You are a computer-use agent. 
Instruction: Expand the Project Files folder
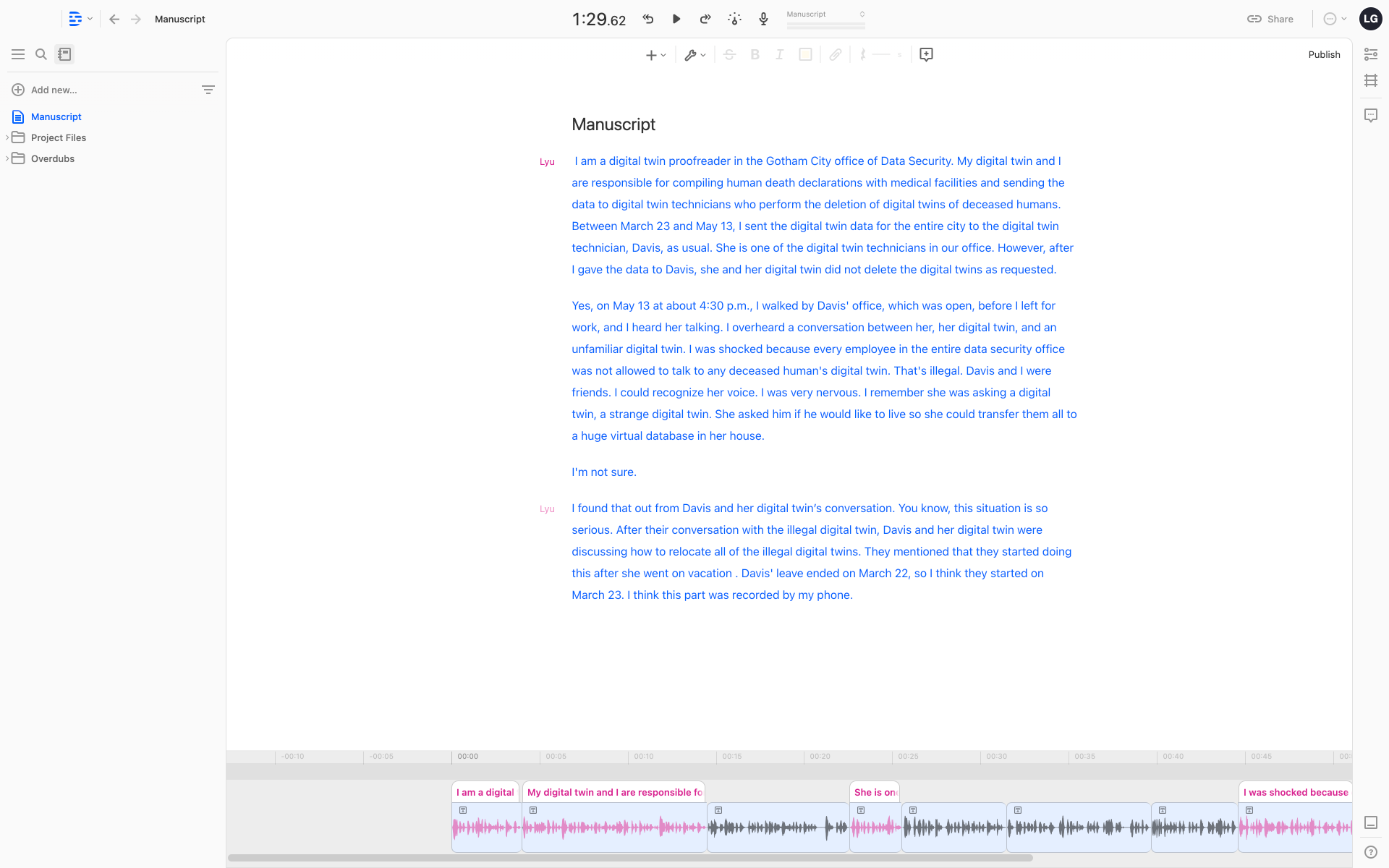tap(7, 137)
